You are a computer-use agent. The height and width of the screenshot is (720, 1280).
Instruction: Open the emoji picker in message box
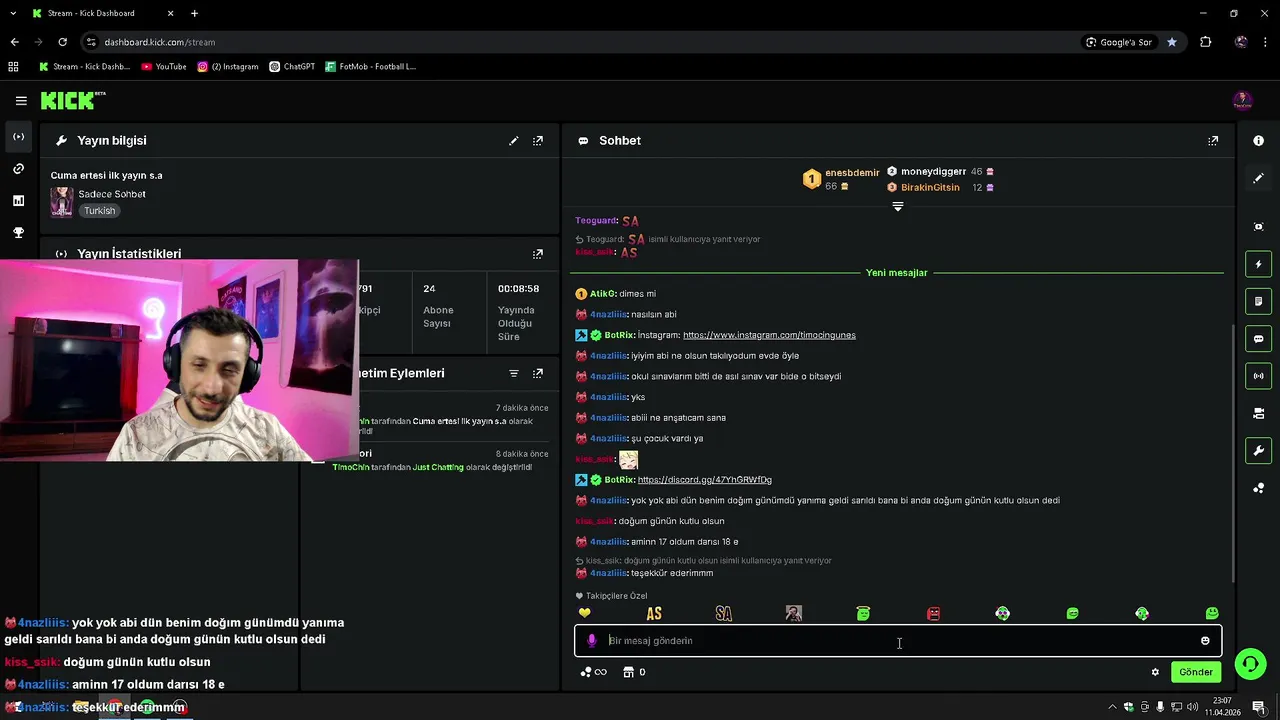tap(1205, 641)
